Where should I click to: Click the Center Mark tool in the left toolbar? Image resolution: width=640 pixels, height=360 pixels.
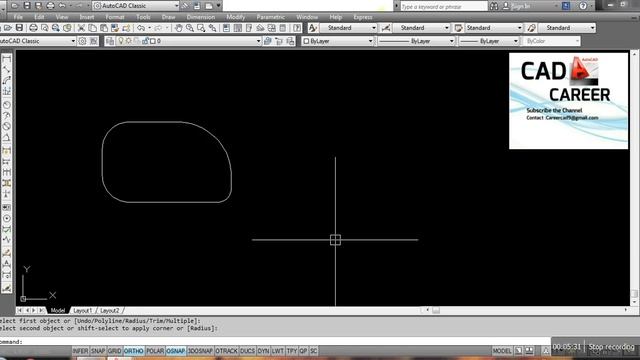pos(7,219)
